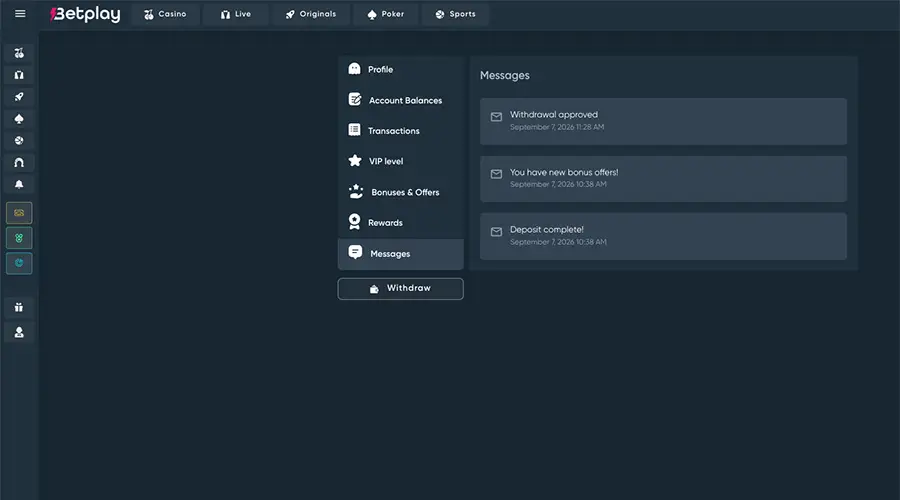
Task: Open Transactions from the account menu
Action: [401, 131]
